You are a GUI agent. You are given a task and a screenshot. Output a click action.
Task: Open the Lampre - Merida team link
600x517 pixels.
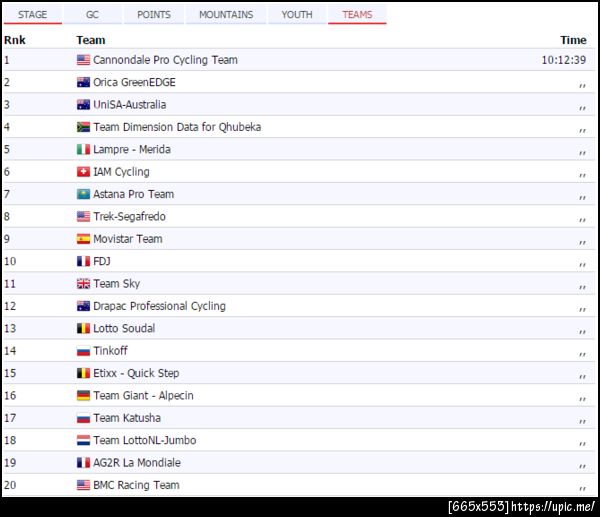pos(132,149)
